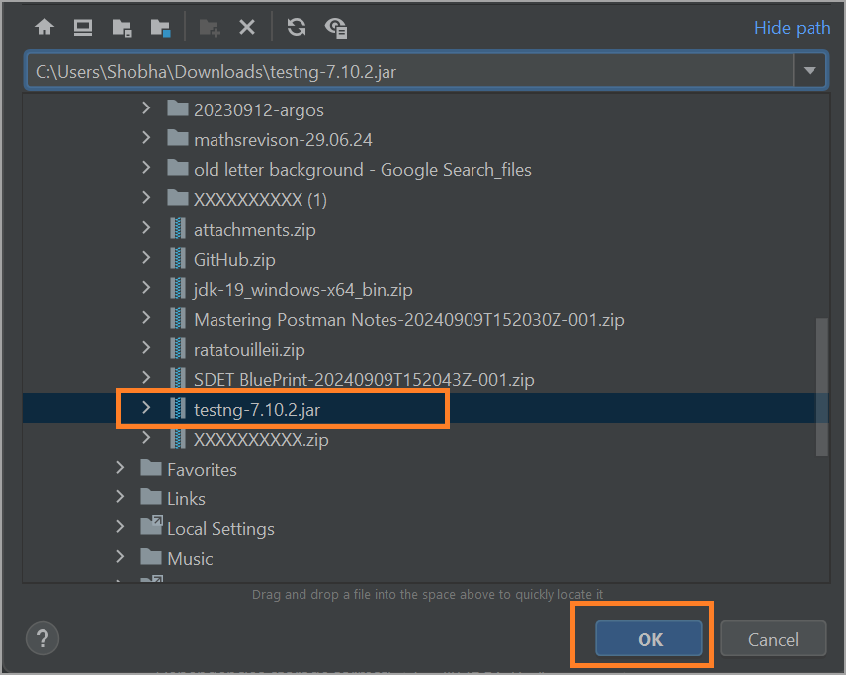Confirm selection with the OK button
Viewport: 846px width, 675px height.
point(650,638)
